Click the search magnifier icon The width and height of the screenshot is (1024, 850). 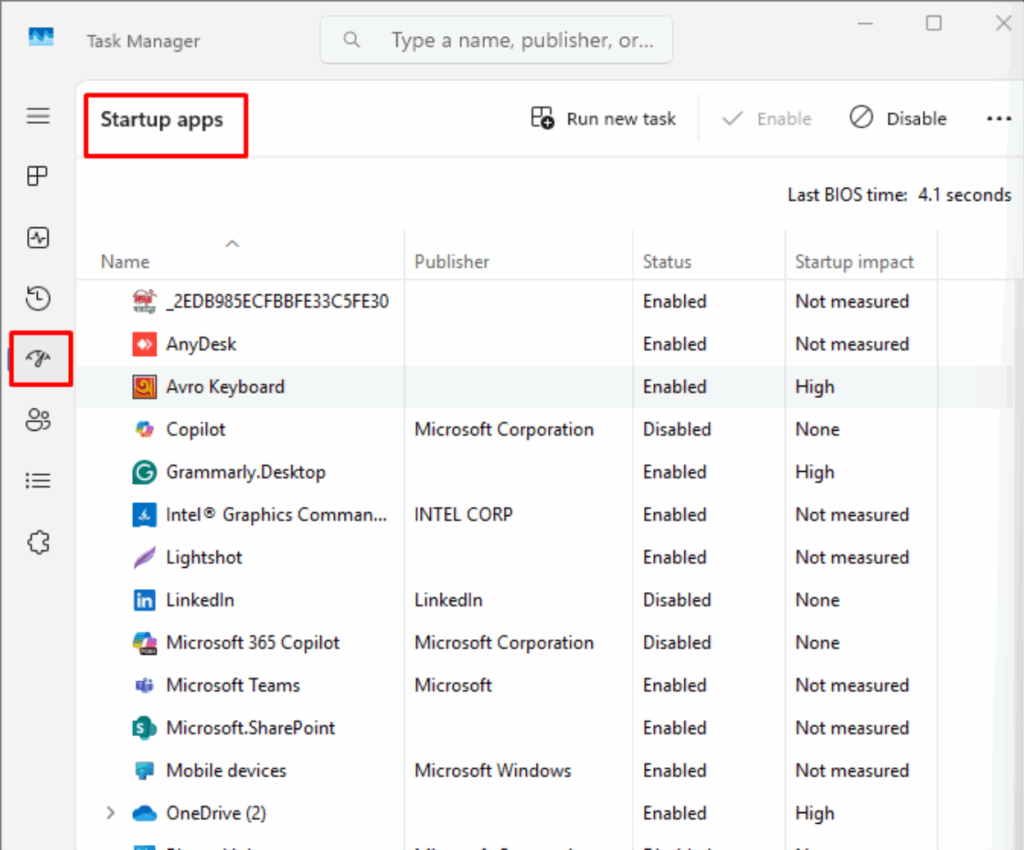pos(351,40)
